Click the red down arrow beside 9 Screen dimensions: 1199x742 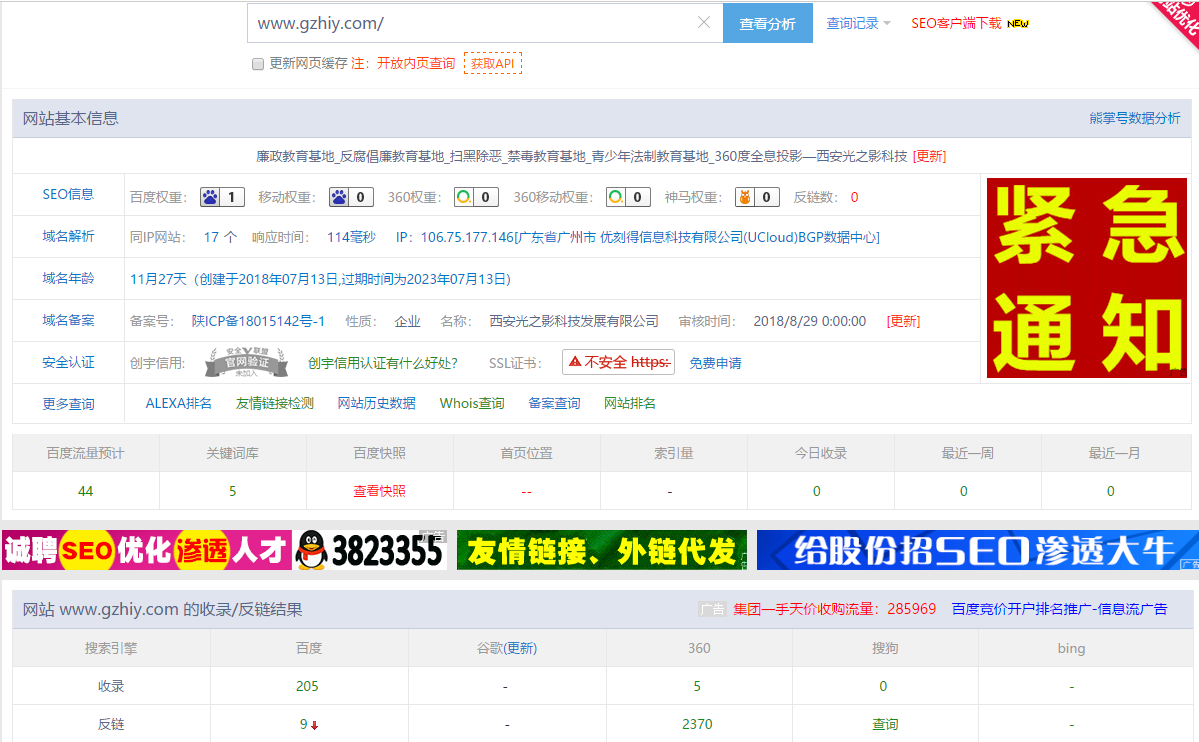pos(314,725)
